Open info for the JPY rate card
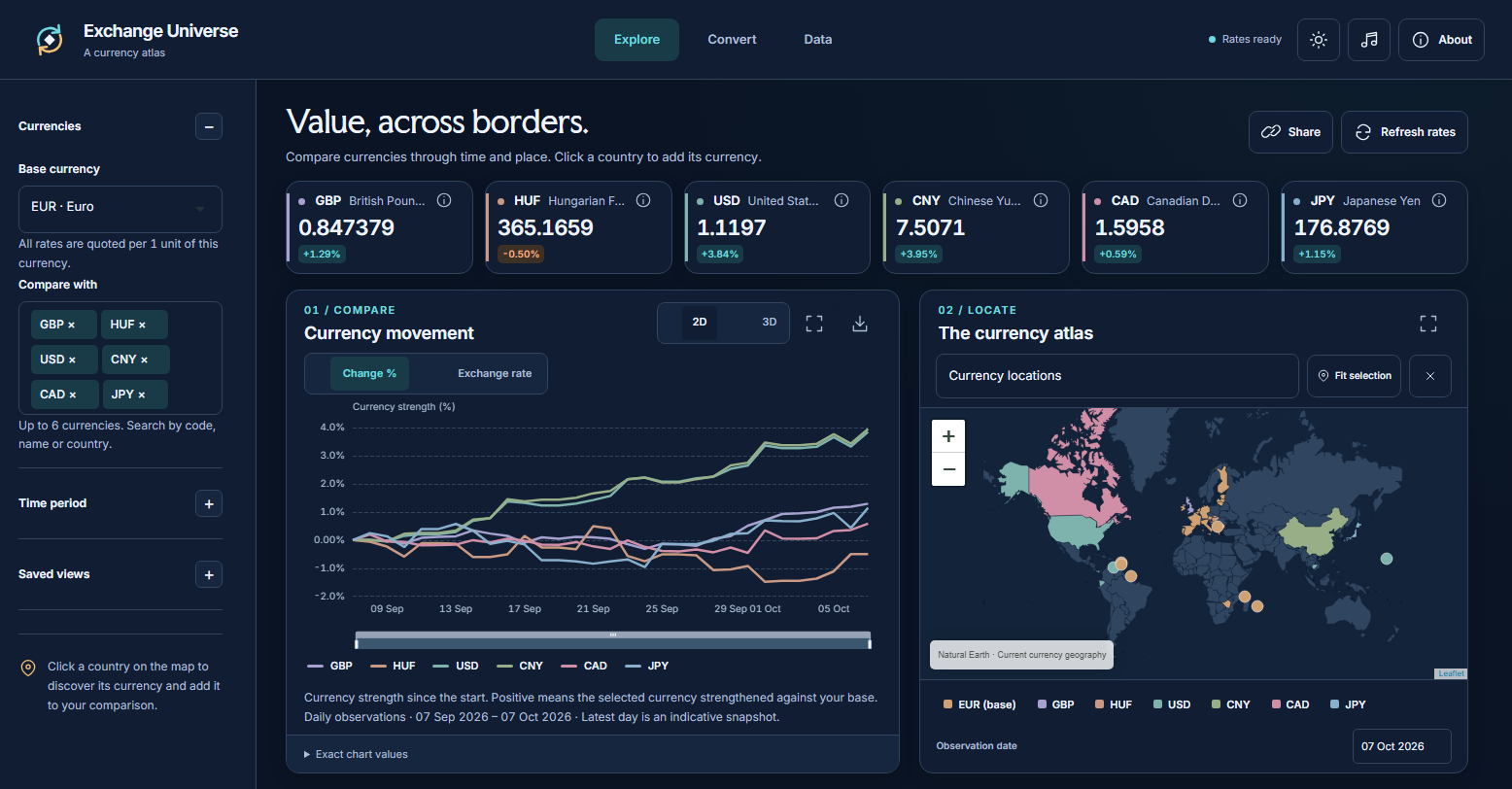Image resolution: width=1512 pixels, height=789 pixels. pos(1439,201)
